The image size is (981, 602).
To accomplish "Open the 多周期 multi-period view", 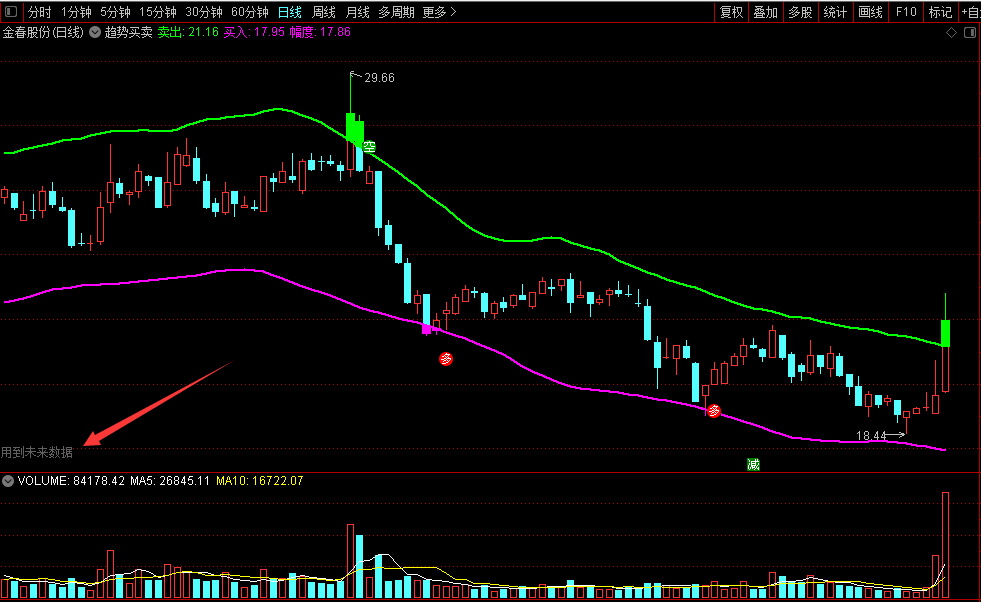I will click(397, 12).
